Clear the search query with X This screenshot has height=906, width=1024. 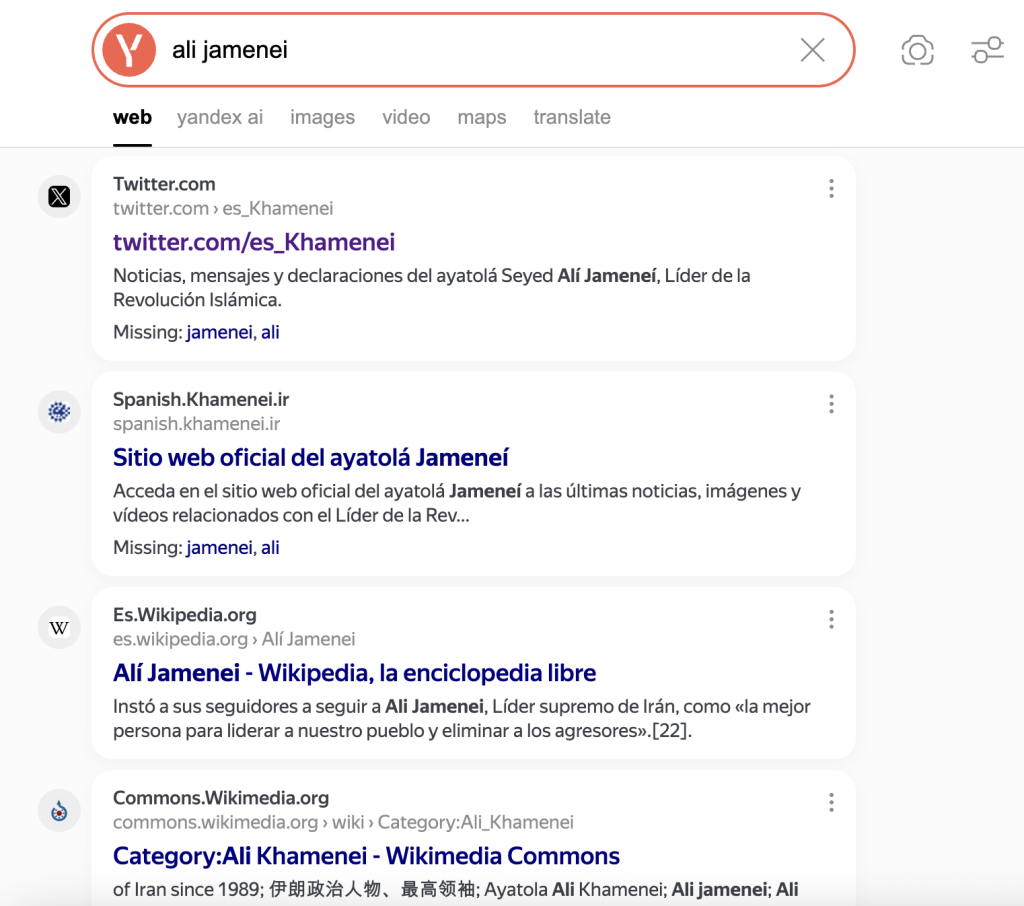pos(812,50)
